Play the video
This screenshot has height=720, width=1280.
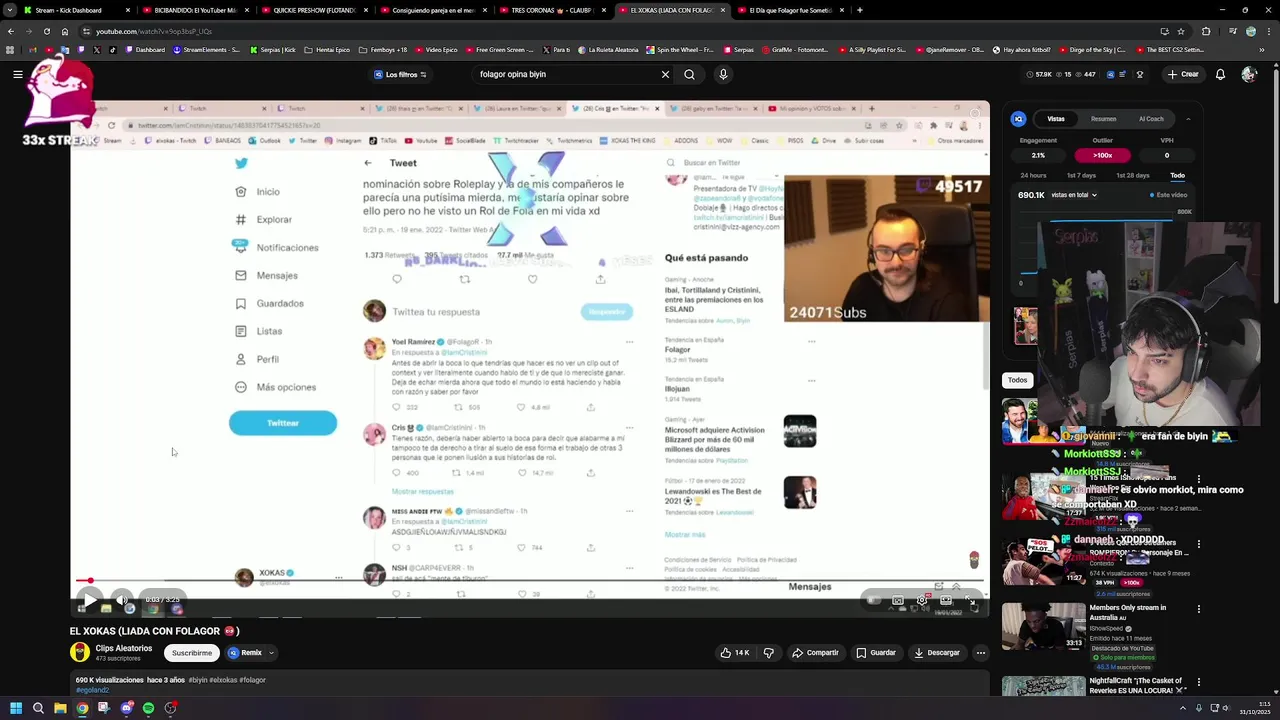tap(88, 600)
